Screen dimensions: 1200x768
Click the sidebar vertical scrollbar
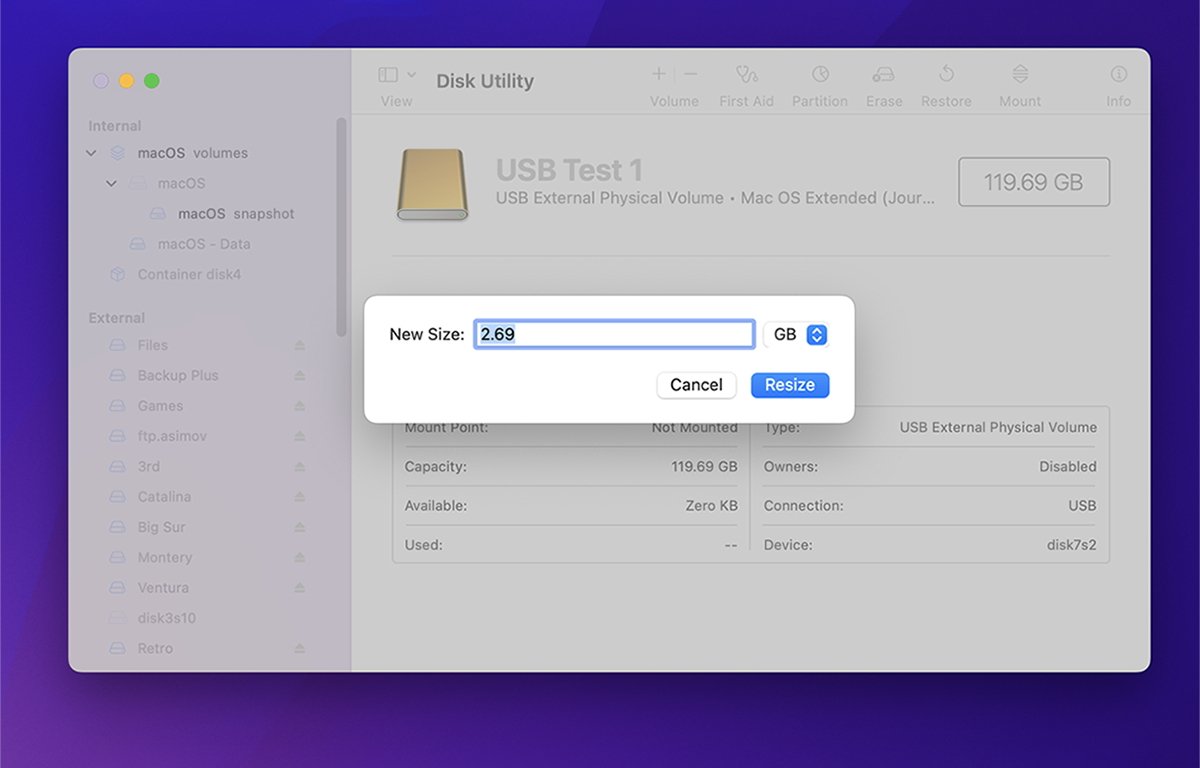pos(341,220)
